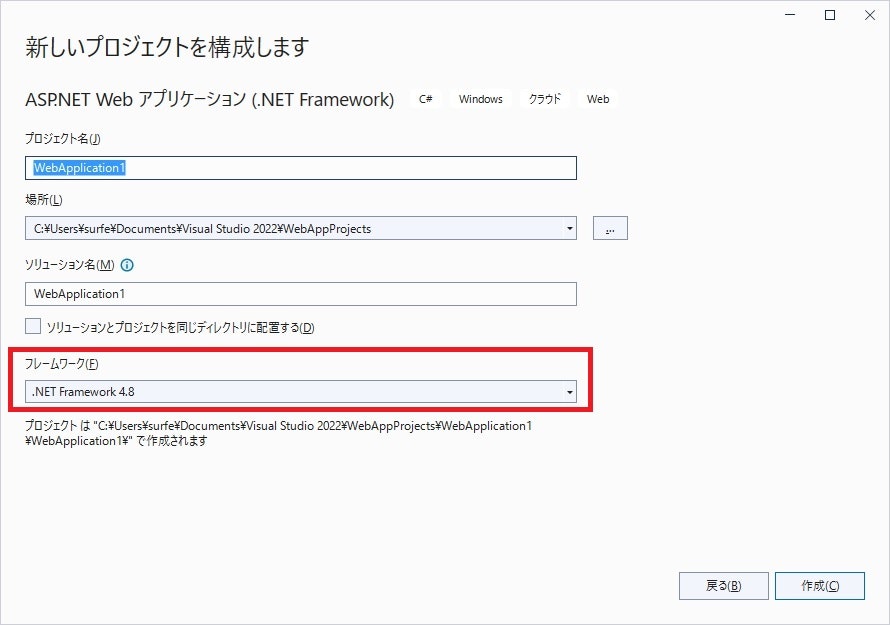Viewport: 890px width, 625px height.
Task: Click the ソリューション名(M) label
Action: tap(70, 265)
